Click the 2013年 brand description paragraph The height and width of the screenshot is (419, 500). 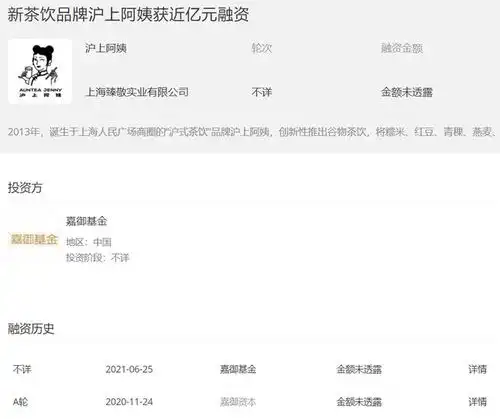point(251,132)
